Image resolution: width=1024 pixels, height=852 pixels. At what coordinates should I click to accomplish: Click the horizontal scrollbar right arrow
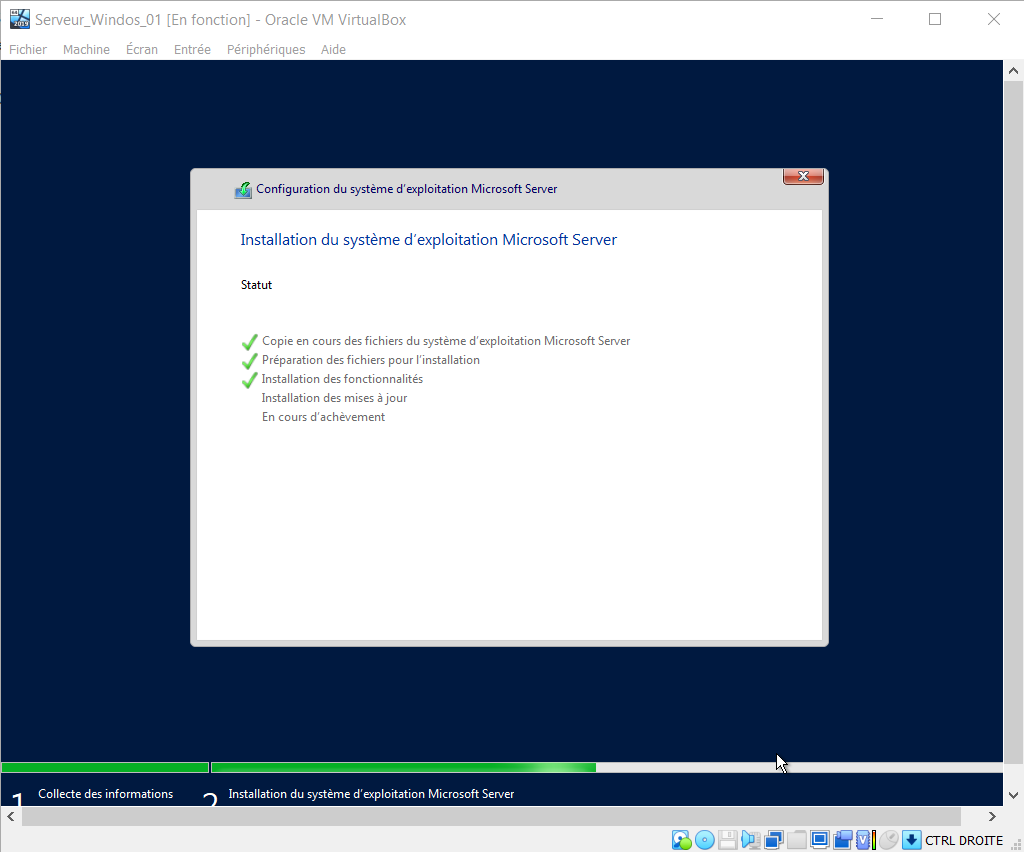pos(992,816)
